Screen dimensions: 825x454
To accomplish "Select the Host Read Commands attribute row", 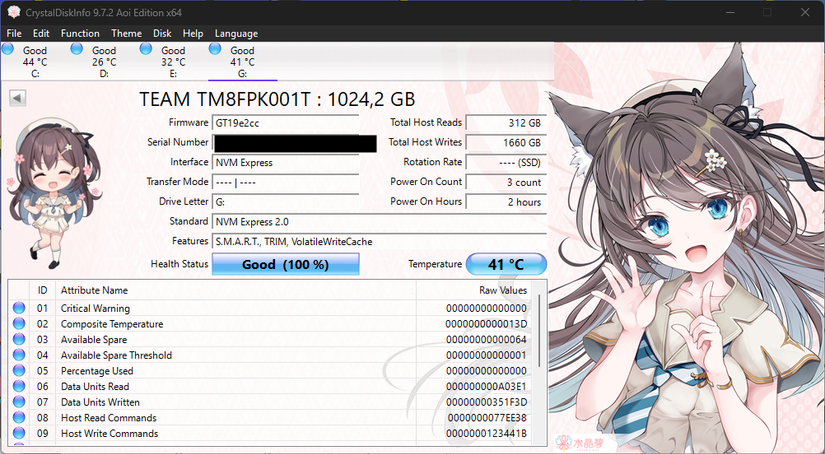I will pyautogui.click(x=270, y=418).
